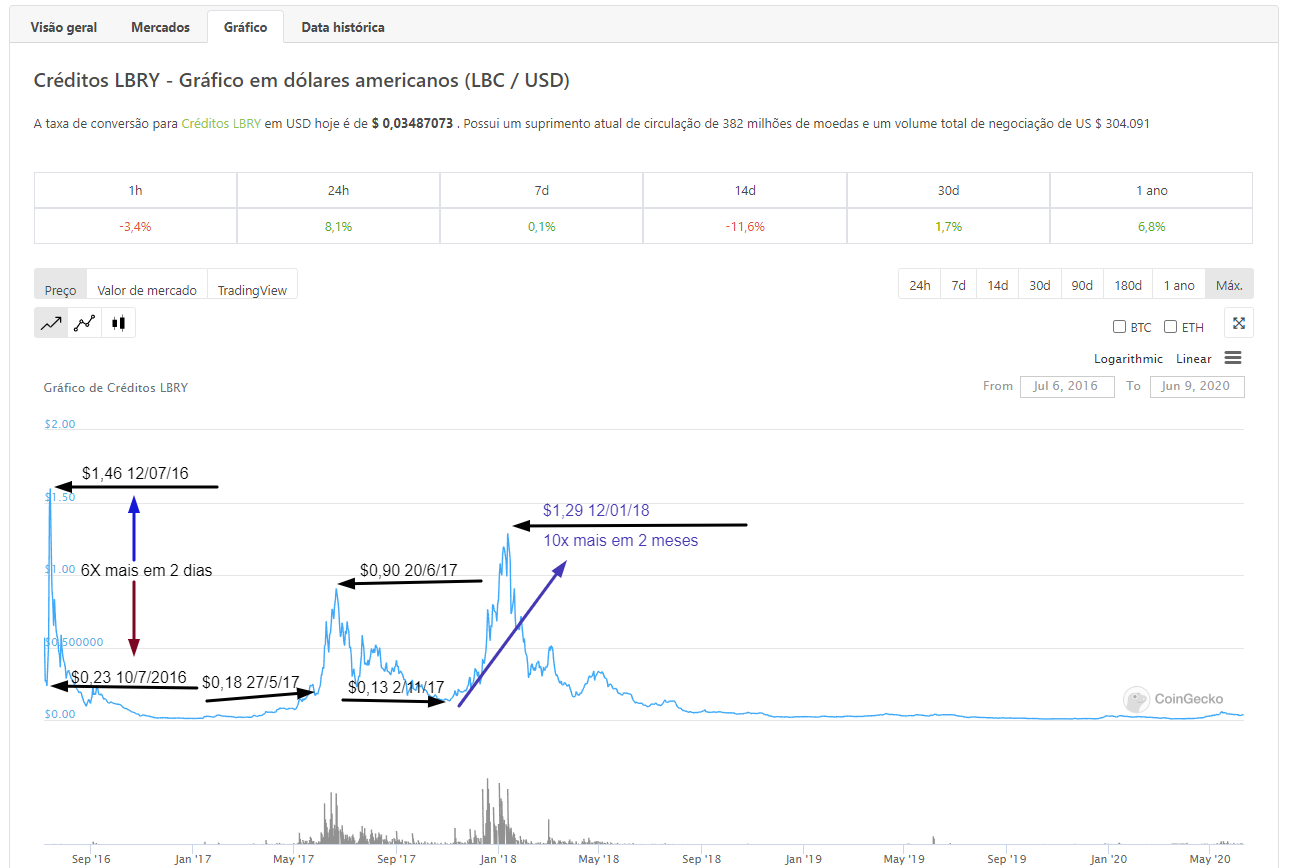Click the -11,6% value cell

point(745,226)
